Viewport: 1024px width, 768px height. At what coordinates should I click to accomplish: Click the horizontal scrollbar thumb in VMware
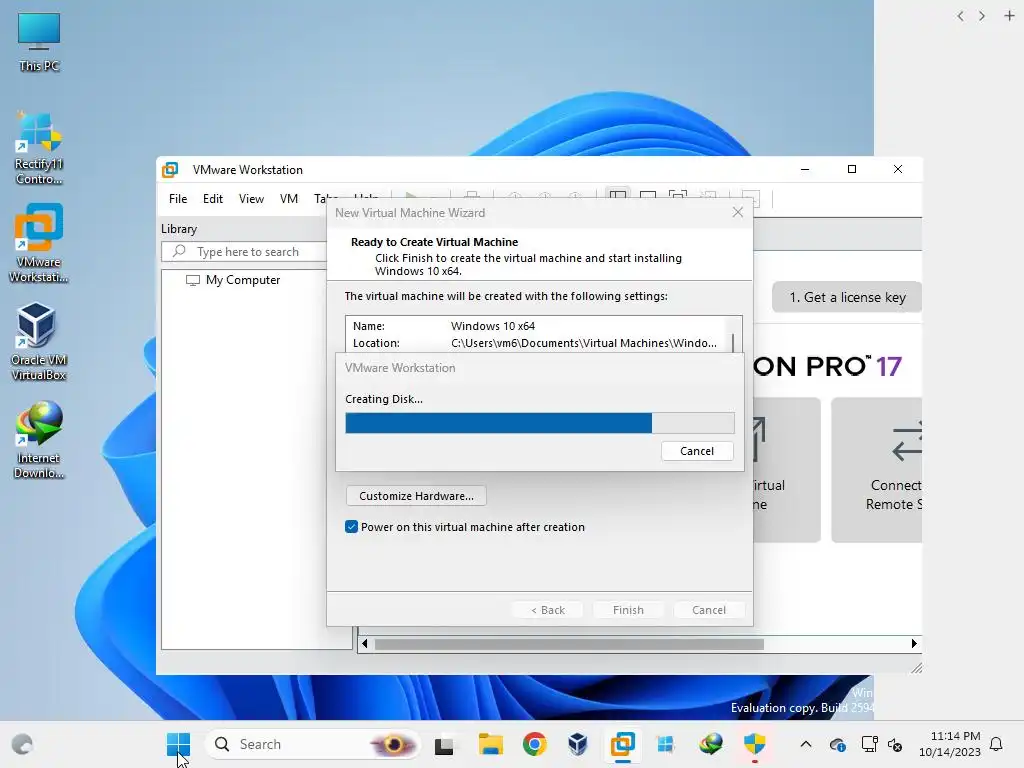[x=569, y=645]
